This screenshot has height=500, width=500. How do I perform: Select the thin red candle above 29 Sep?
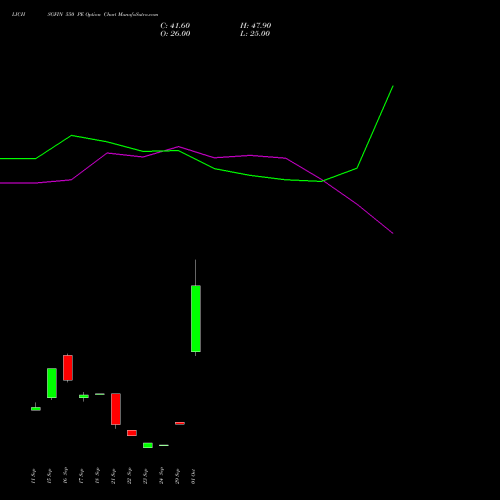tap(180, 423)
